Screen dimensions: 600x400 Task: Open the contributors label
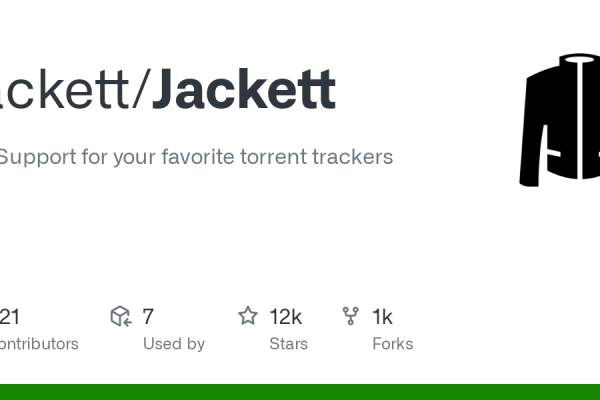coord(38,343)
